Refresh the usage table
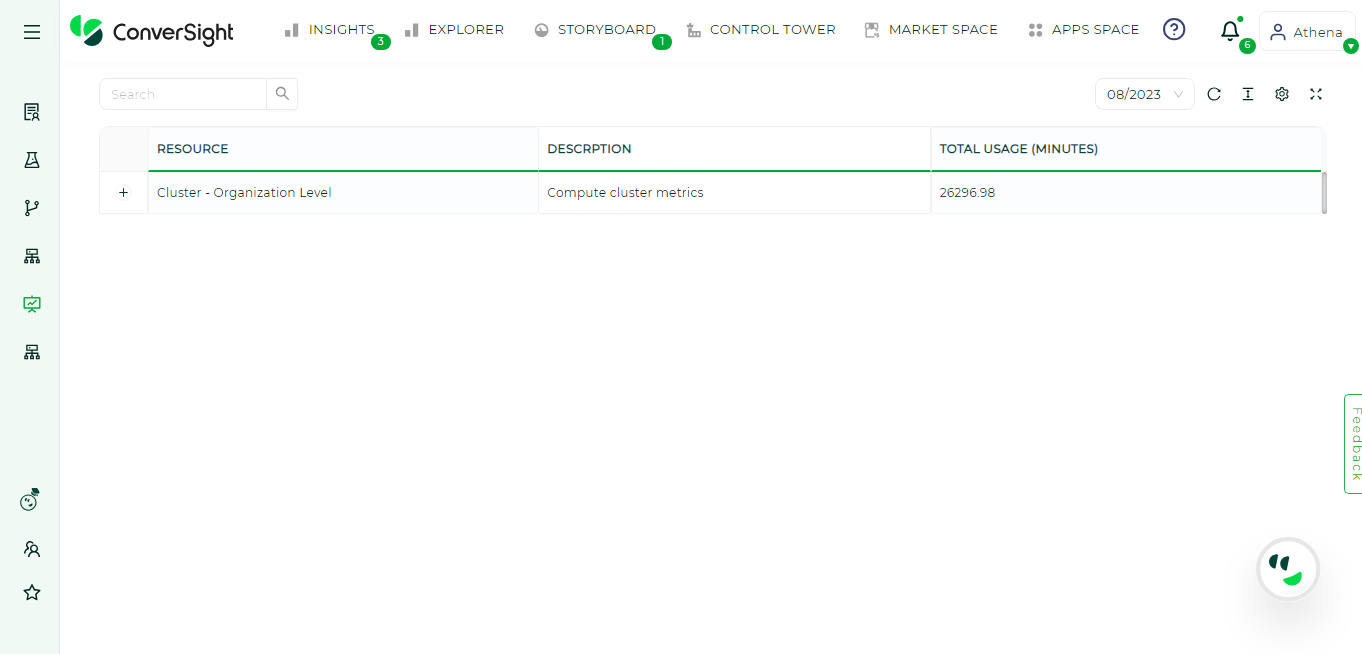This screenshot has width=1362, height=654. coord(1214,94)
